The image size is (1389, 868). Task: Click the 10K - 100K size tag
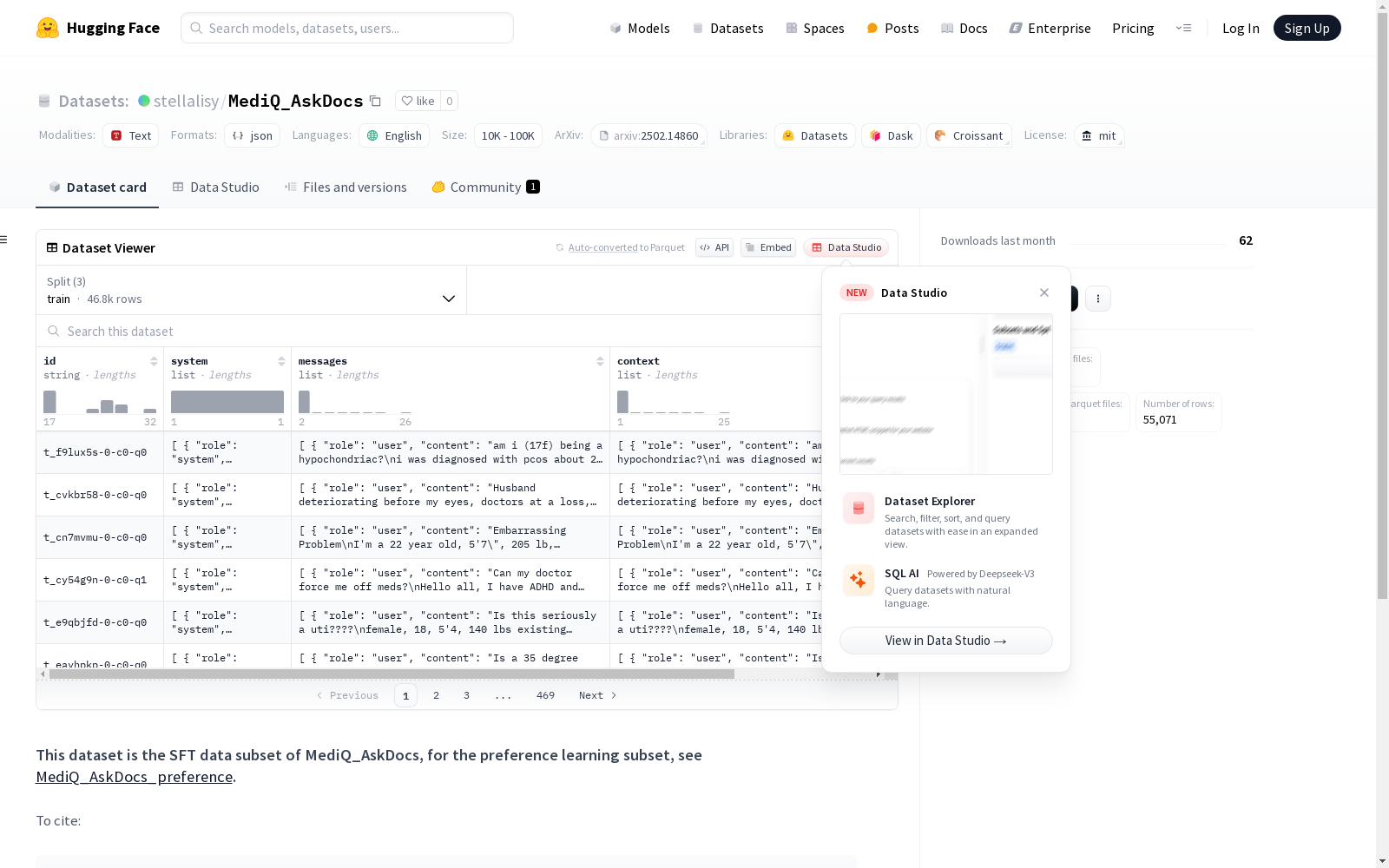[x=508, y=135]
